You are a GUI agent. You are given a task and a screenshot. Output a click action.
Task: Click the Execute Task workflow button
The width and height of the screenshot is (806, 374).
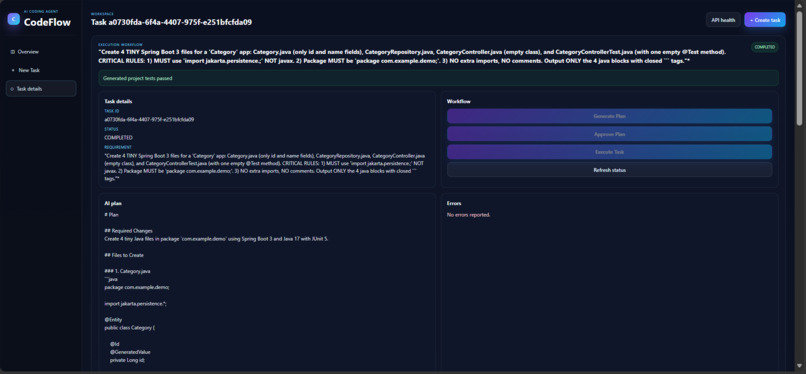(x=609, y=152)
